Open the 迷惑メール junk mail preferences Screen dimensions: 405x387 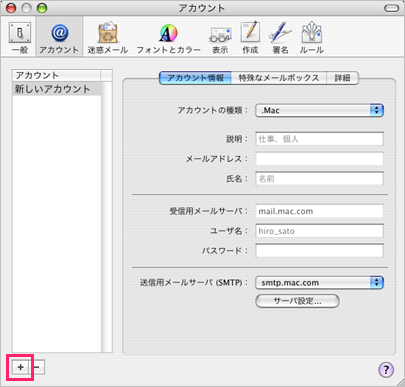(x=108, y=38)
